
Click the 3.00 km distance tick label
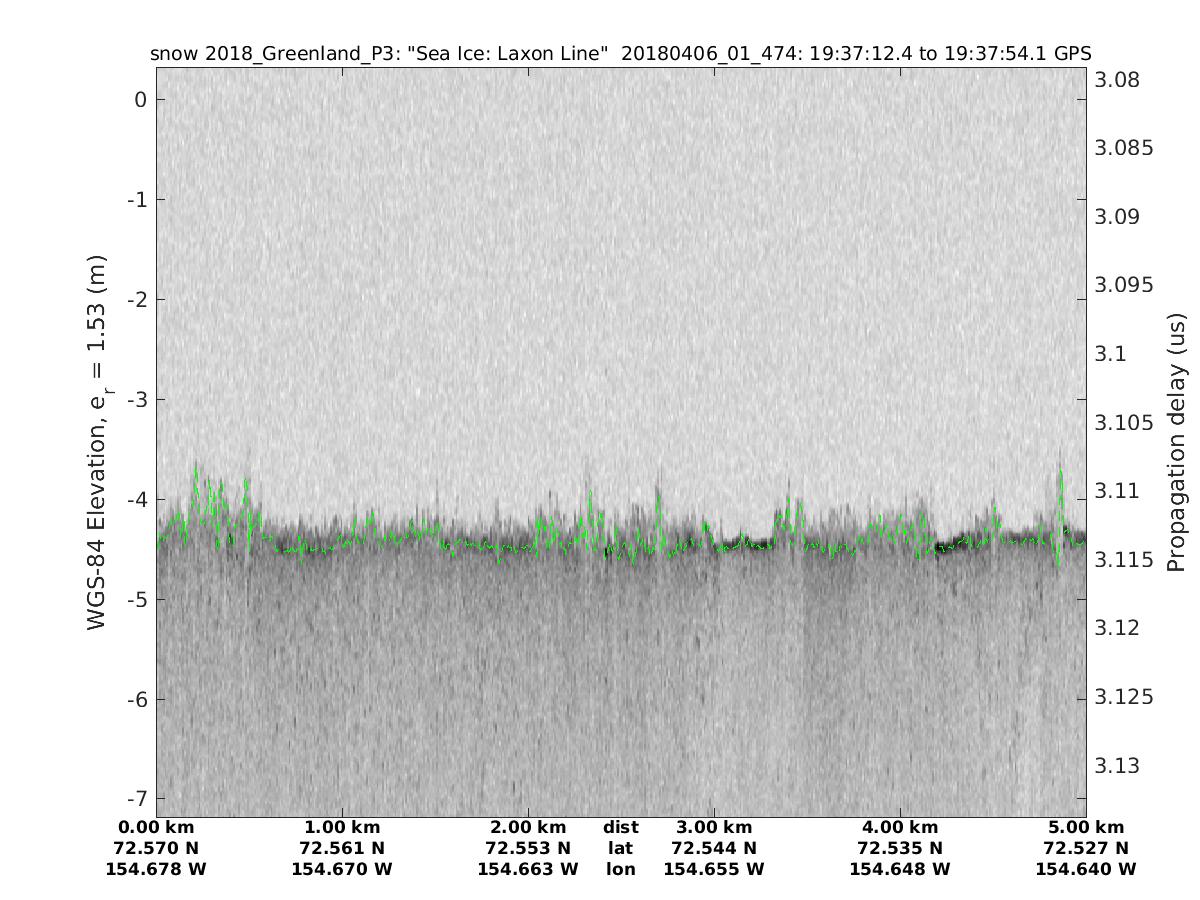click(714, 827)
